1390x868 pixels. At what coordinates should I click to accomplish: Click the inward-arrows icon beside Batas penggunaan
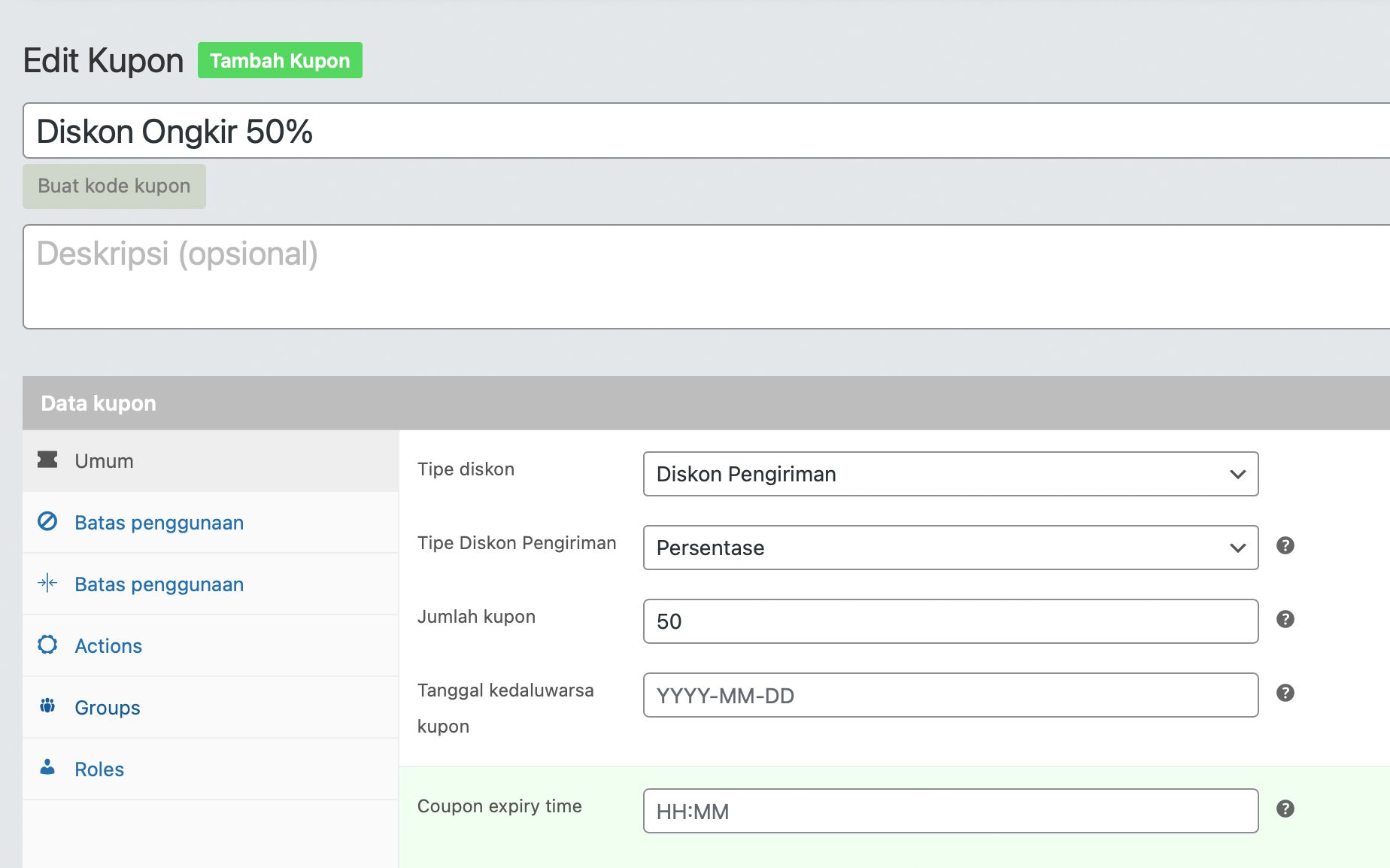point(47,583)
